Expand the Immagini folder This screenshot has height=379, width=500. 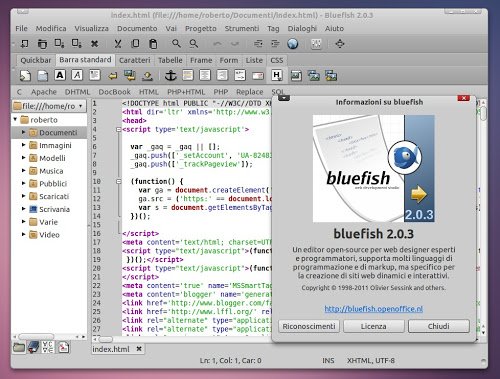24,145
